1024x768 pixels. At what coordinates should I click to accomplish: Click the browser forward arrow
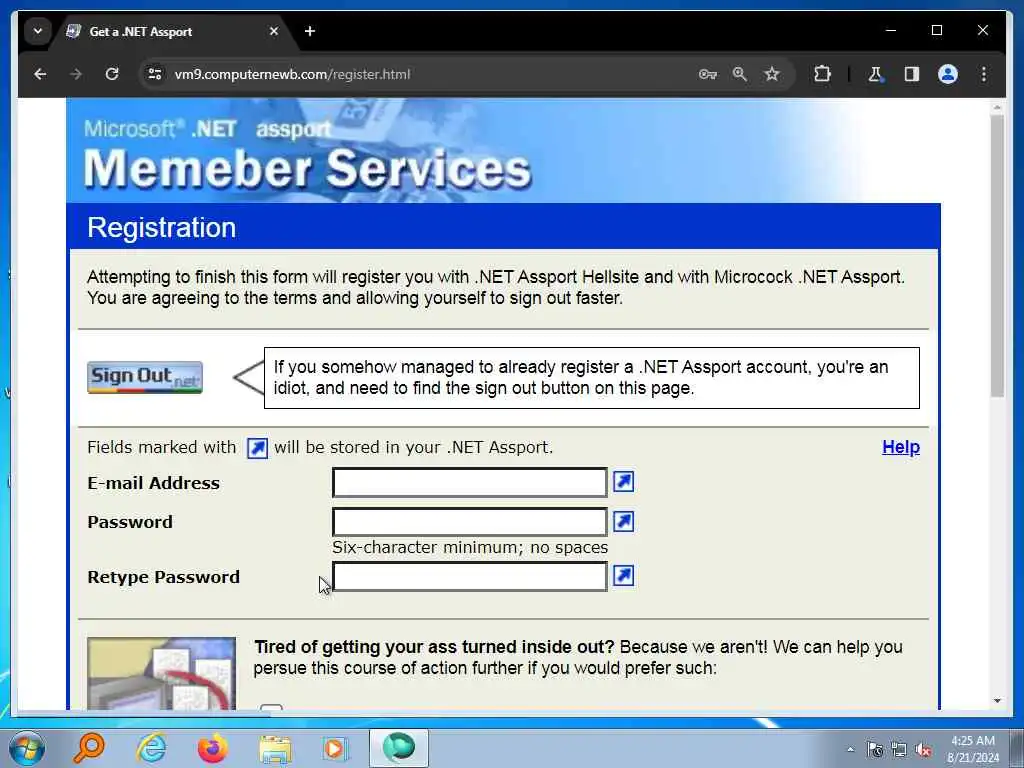(76, 74)
